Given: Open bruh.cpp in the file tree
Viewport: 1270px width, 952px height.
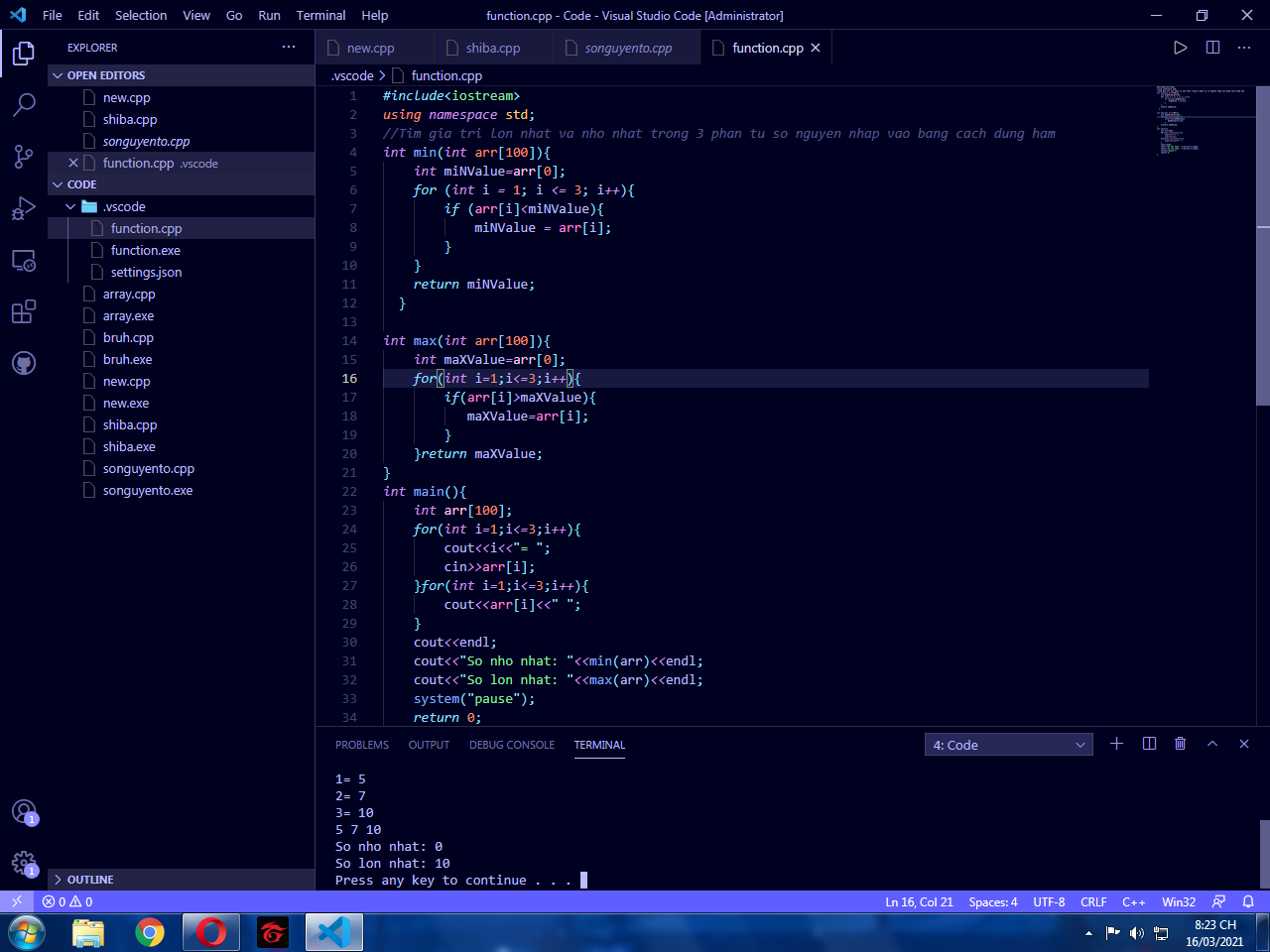Looking at the screenshot, I should (x=128, y=337).
